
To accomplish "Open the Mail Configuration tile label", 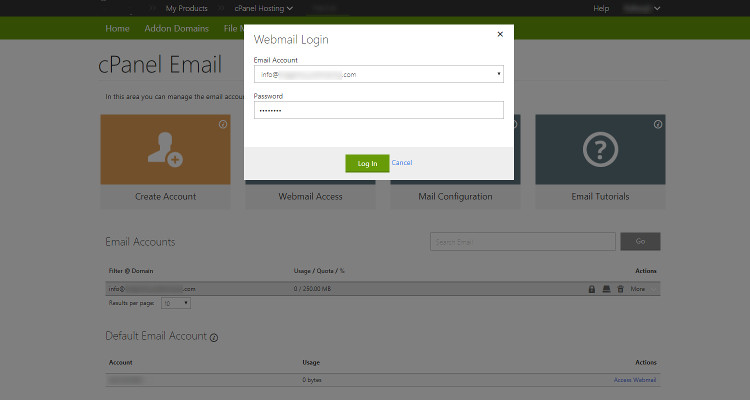I will [x=455, y=196].
